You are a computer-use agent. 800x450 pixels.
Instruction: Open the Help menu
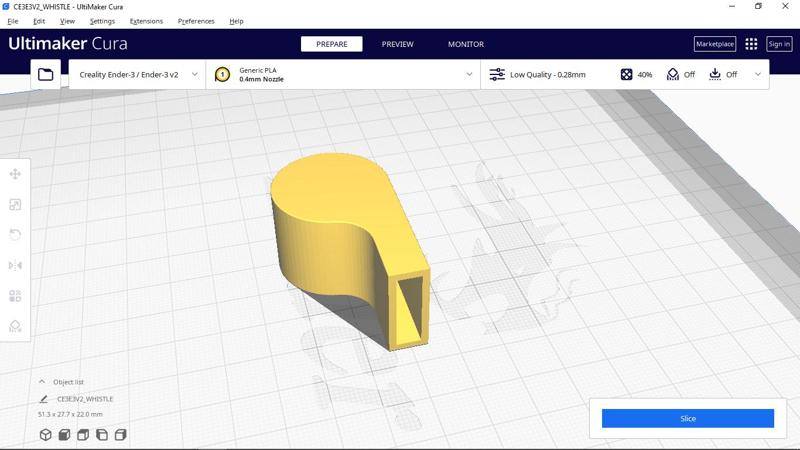pos(236,21)
